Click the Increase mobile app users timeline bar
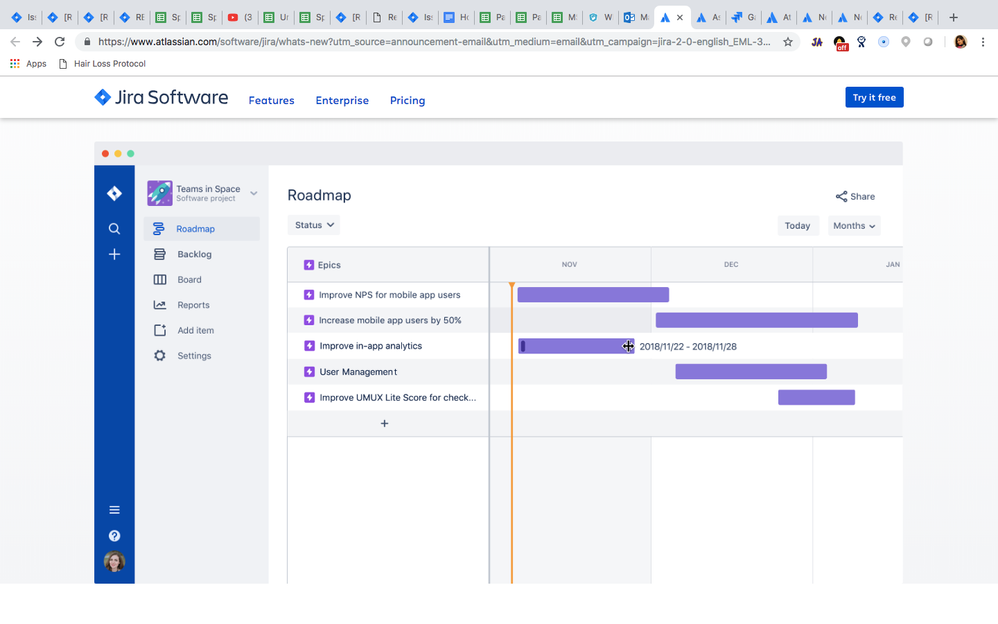This screenshot has height=624, width=998. (757, 320)
